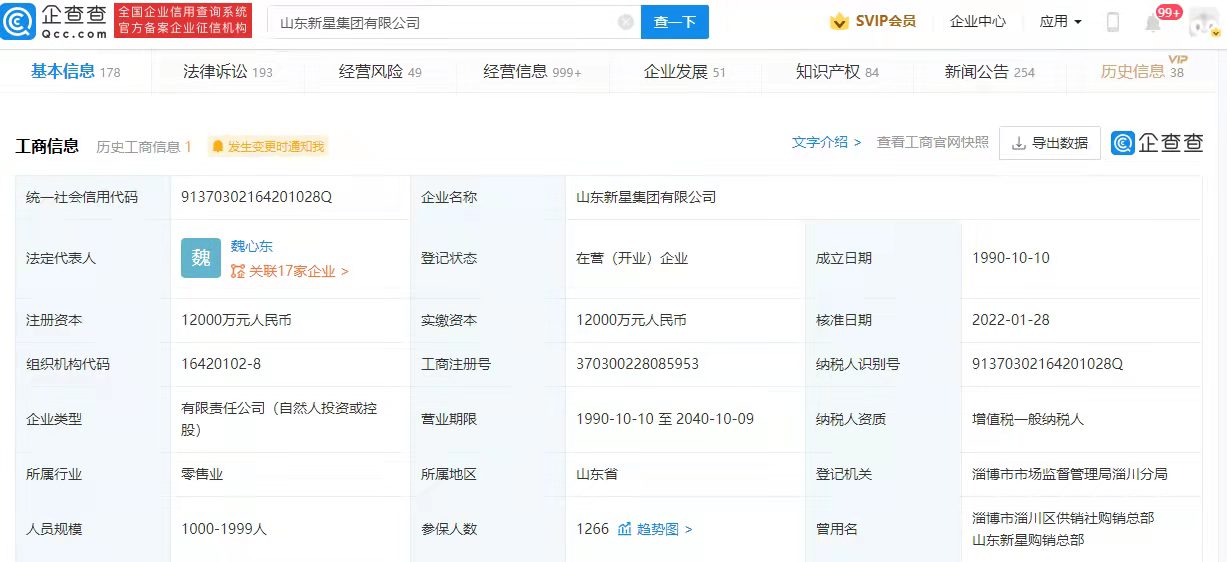
Task: Open the 经营风险 tab
Action: tap(380, 72)
